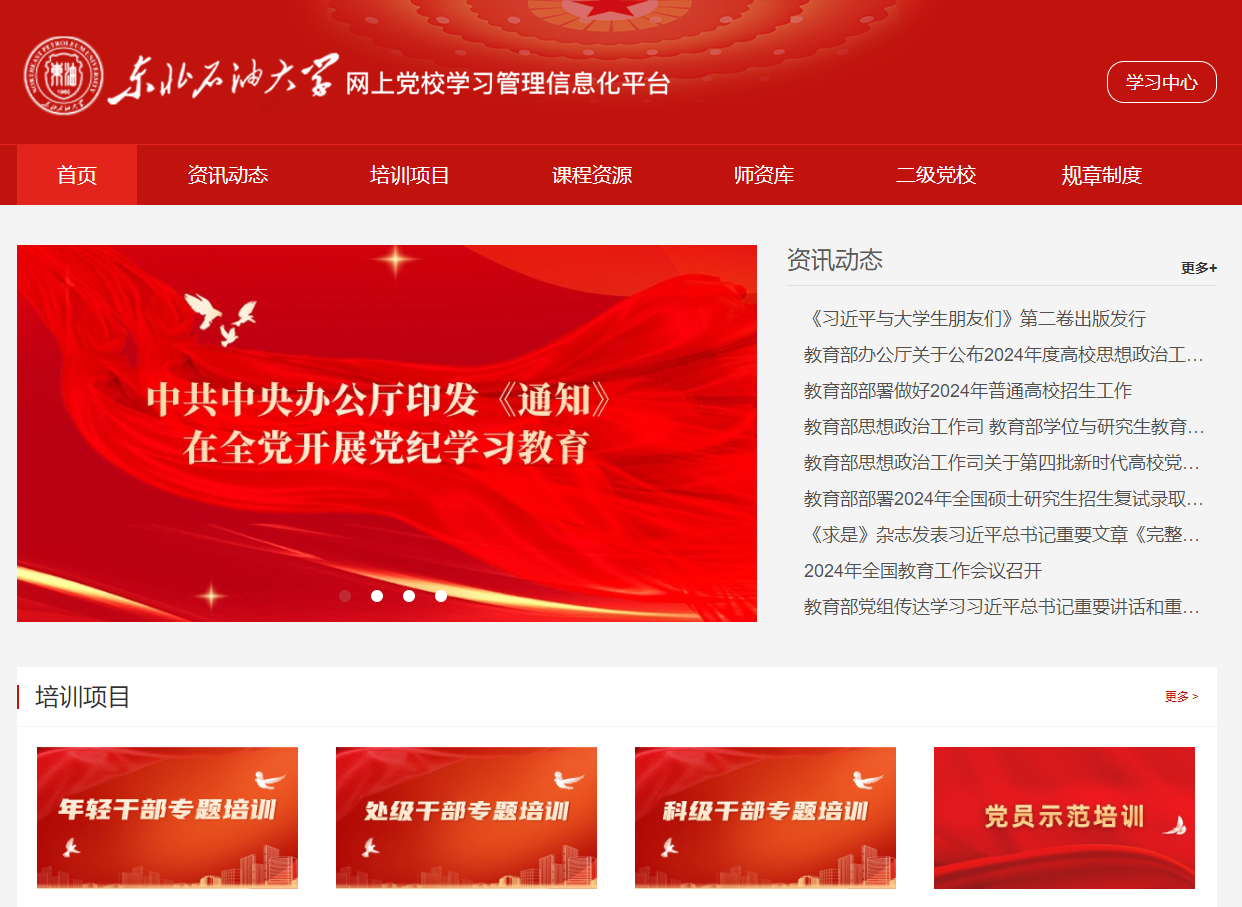Open news 教育部党组传达学习习近平总书记重要讲话和重…
The width and height of the screenshot is (1242, 907).
coord(1004,607)
